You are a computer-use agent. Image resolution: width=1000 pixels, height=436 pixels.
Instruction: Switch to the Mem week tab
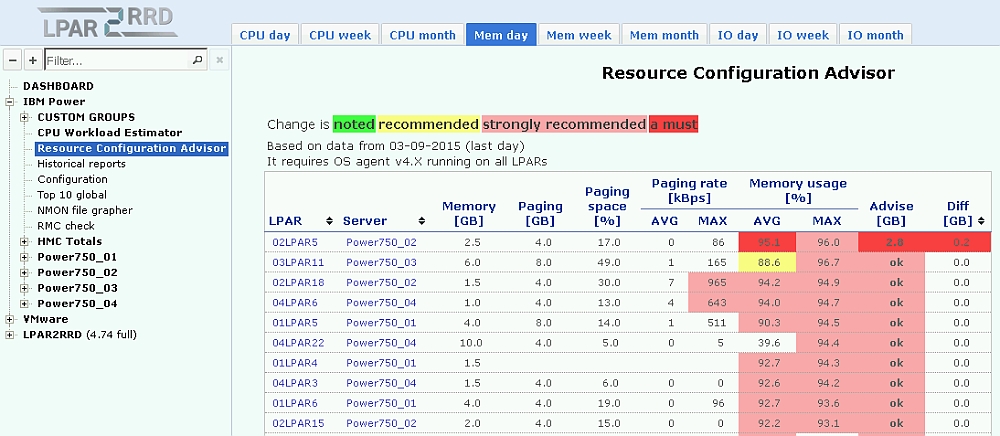[x=578, y=34]
